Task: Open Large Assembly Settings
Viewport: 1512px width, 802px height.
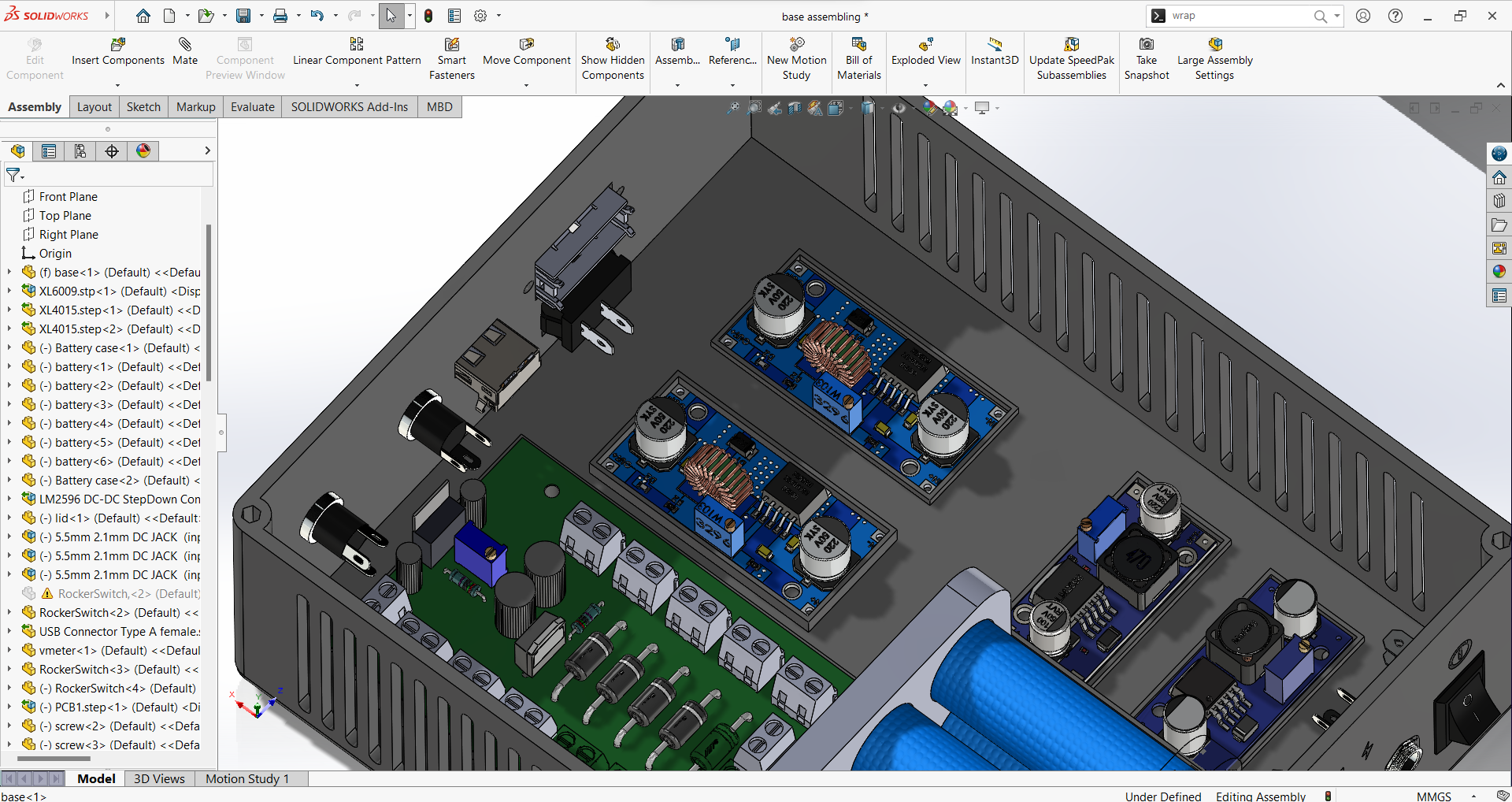Action: (1214, 57)
